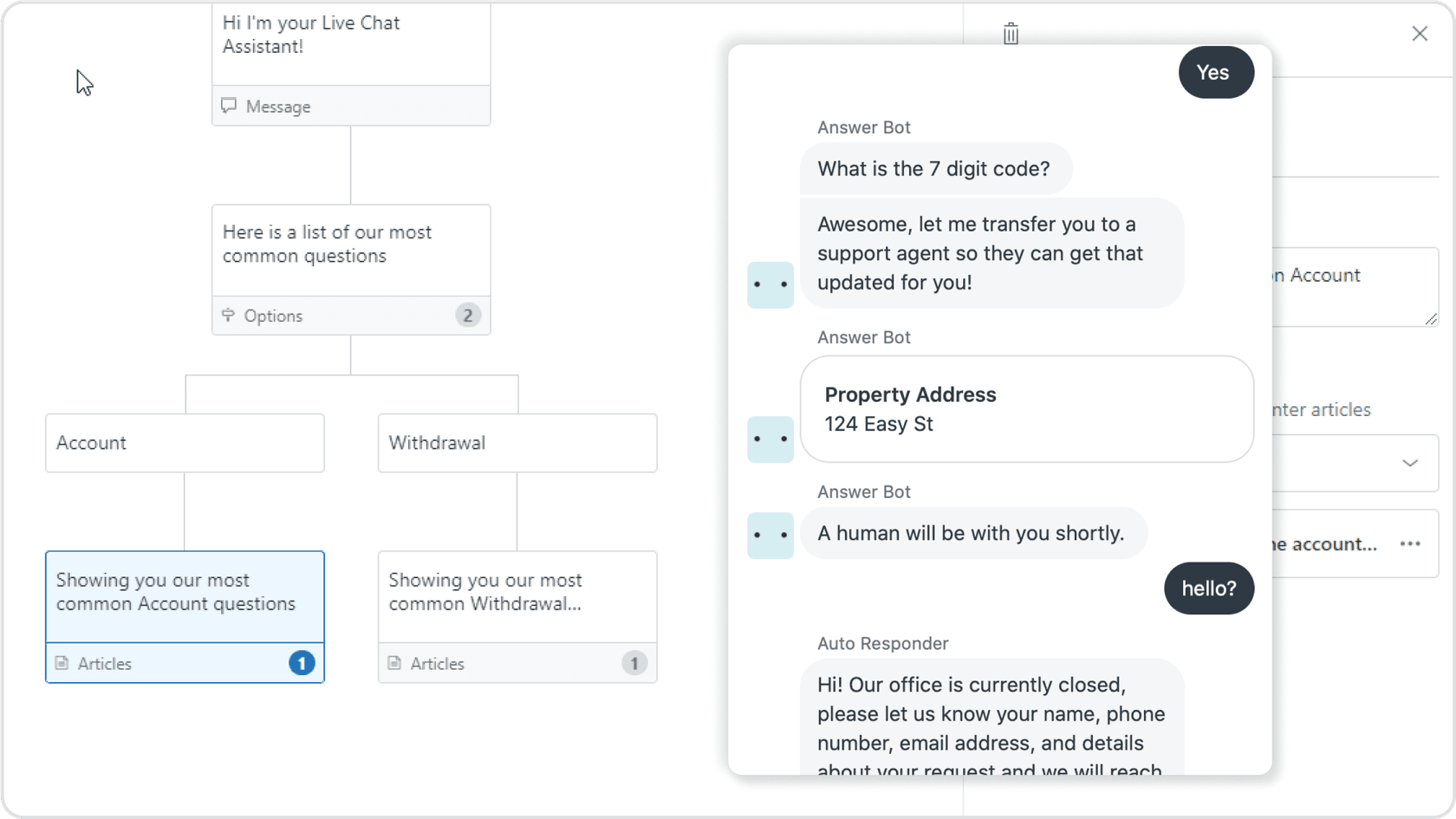Select the Withdrawal option node
Image resolution: width=1456 pixels, height=819 pixels.
517,443
